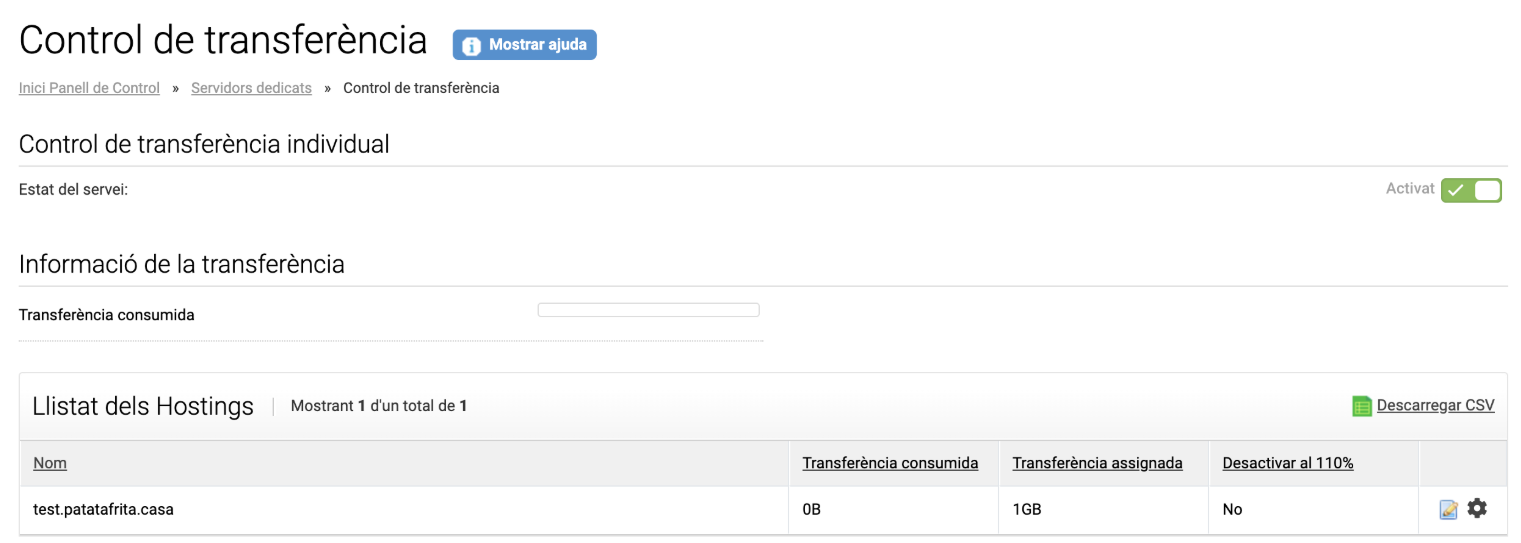Go to Inici Panell de Control breadcrumb
The height and width of the screenshot is (543, 1521).
point(89,88)
